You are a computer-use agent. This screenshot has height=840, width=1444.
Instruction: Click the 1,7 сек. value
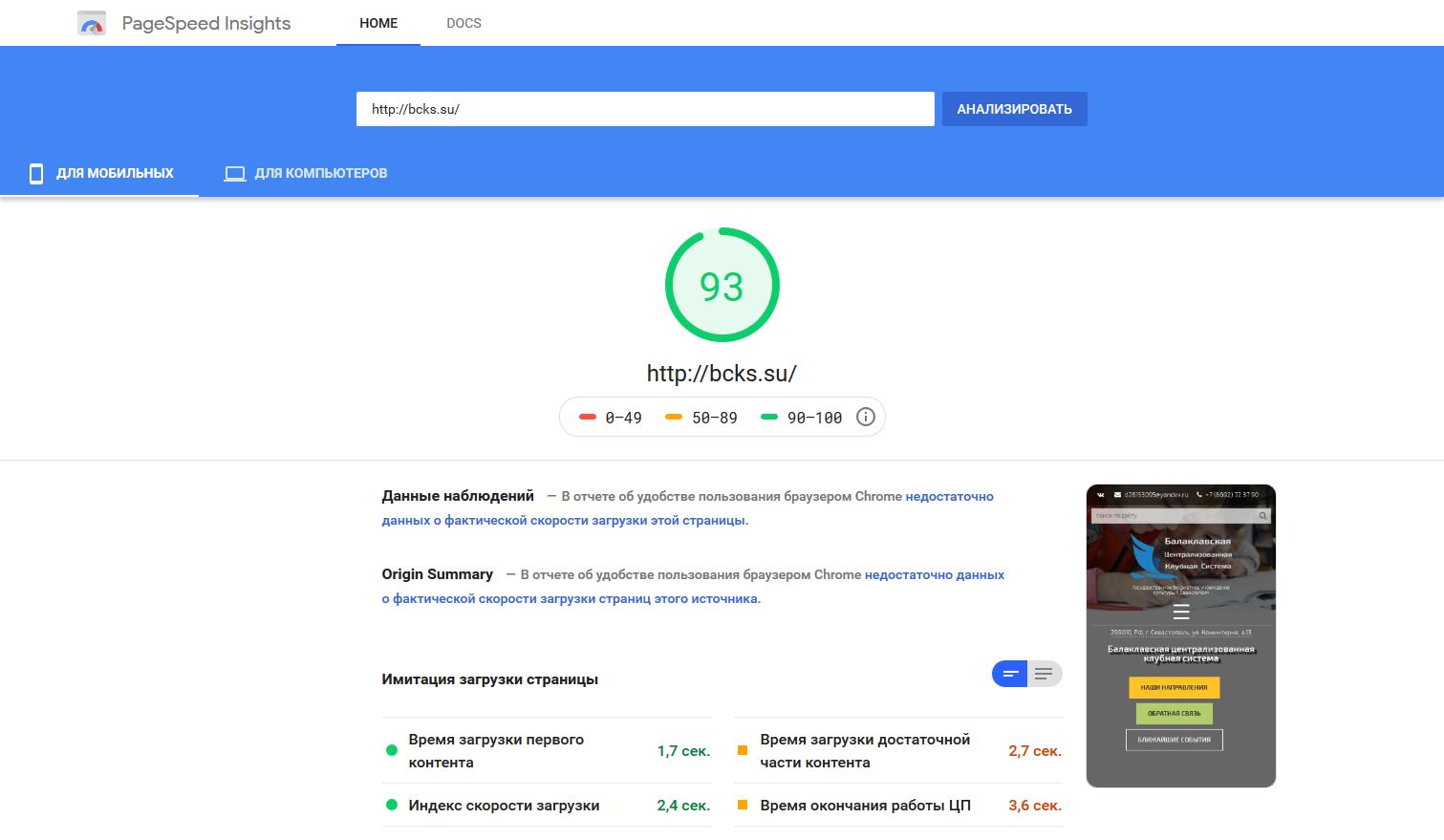(683, 751)
